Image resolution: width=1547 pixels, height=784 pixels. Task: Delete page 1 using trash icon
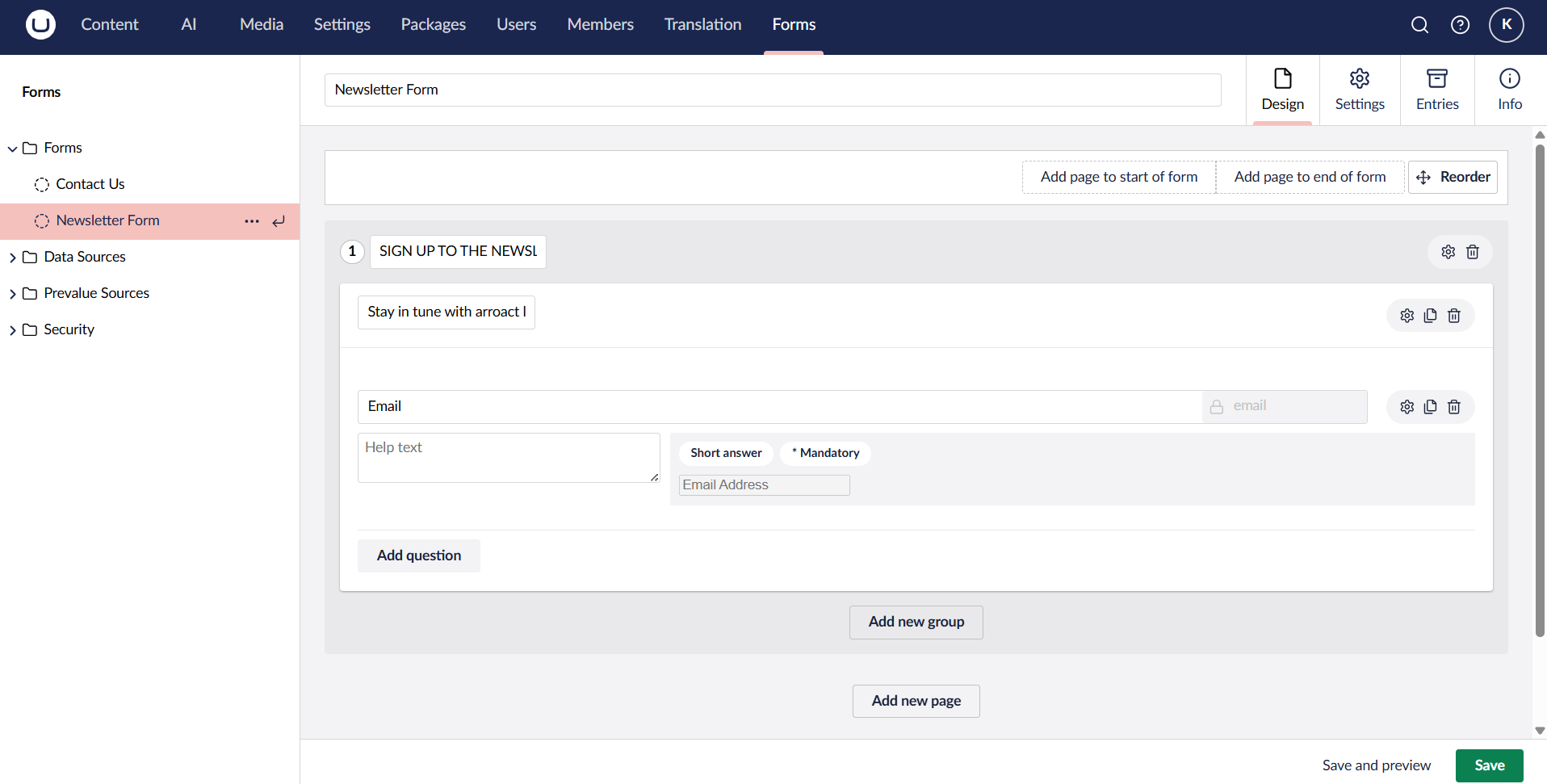tap(1472, 252)
